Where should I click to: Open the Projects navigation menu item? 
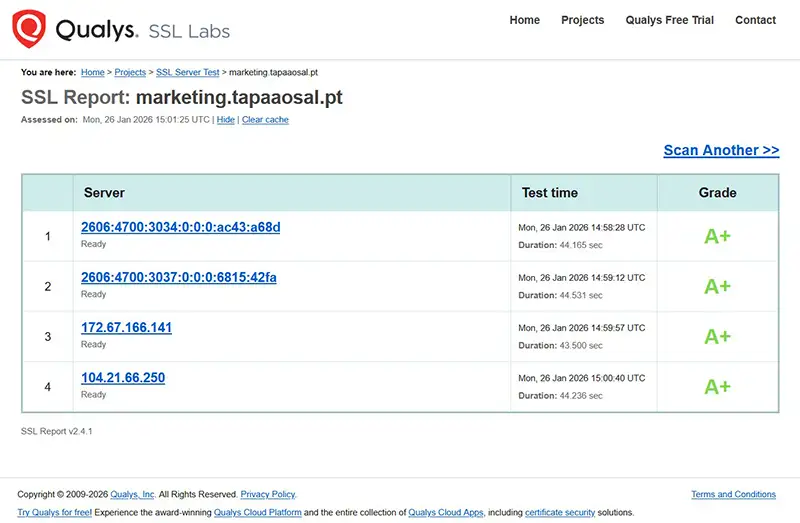(x=583, y=20)
